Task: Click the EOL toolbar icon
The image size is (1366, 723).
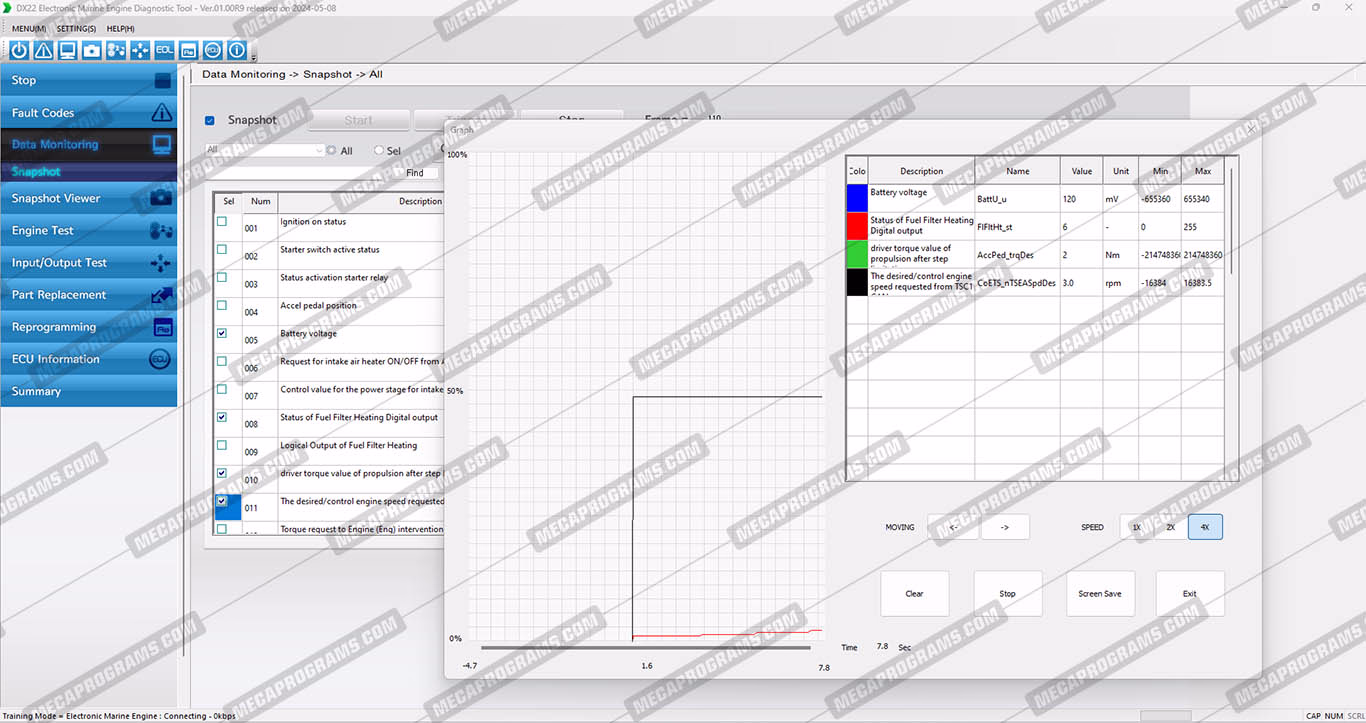Action: click(x=164, y=50)
